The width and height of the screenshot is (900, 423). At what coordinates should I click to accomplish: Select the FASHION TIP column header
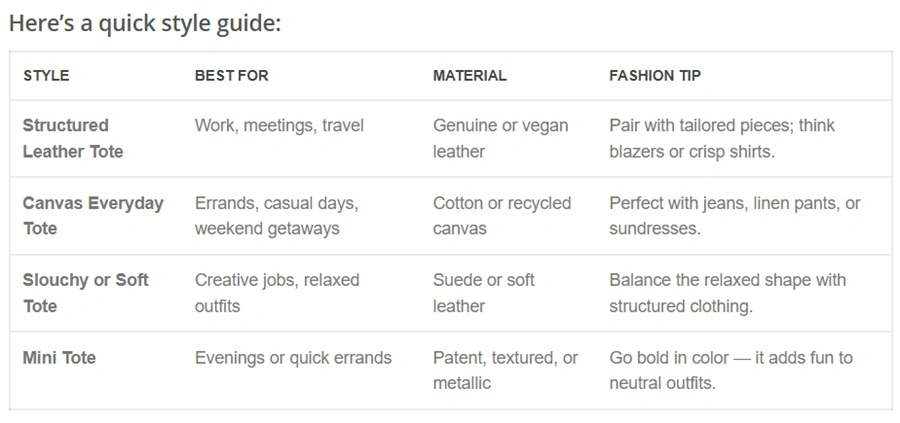(655, 76)
